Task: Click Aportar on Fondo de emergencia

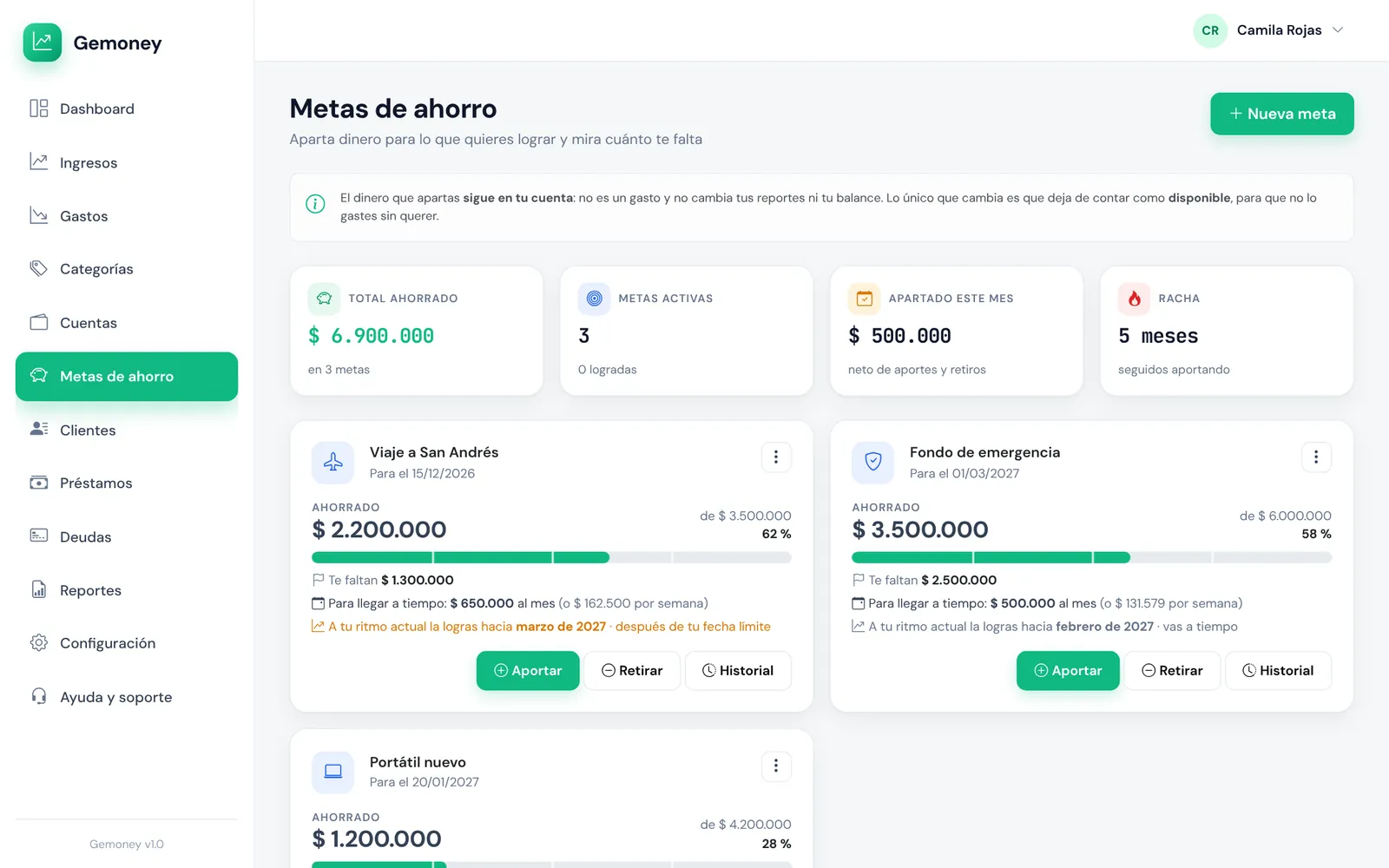Action: click(x=1068, y=671)
